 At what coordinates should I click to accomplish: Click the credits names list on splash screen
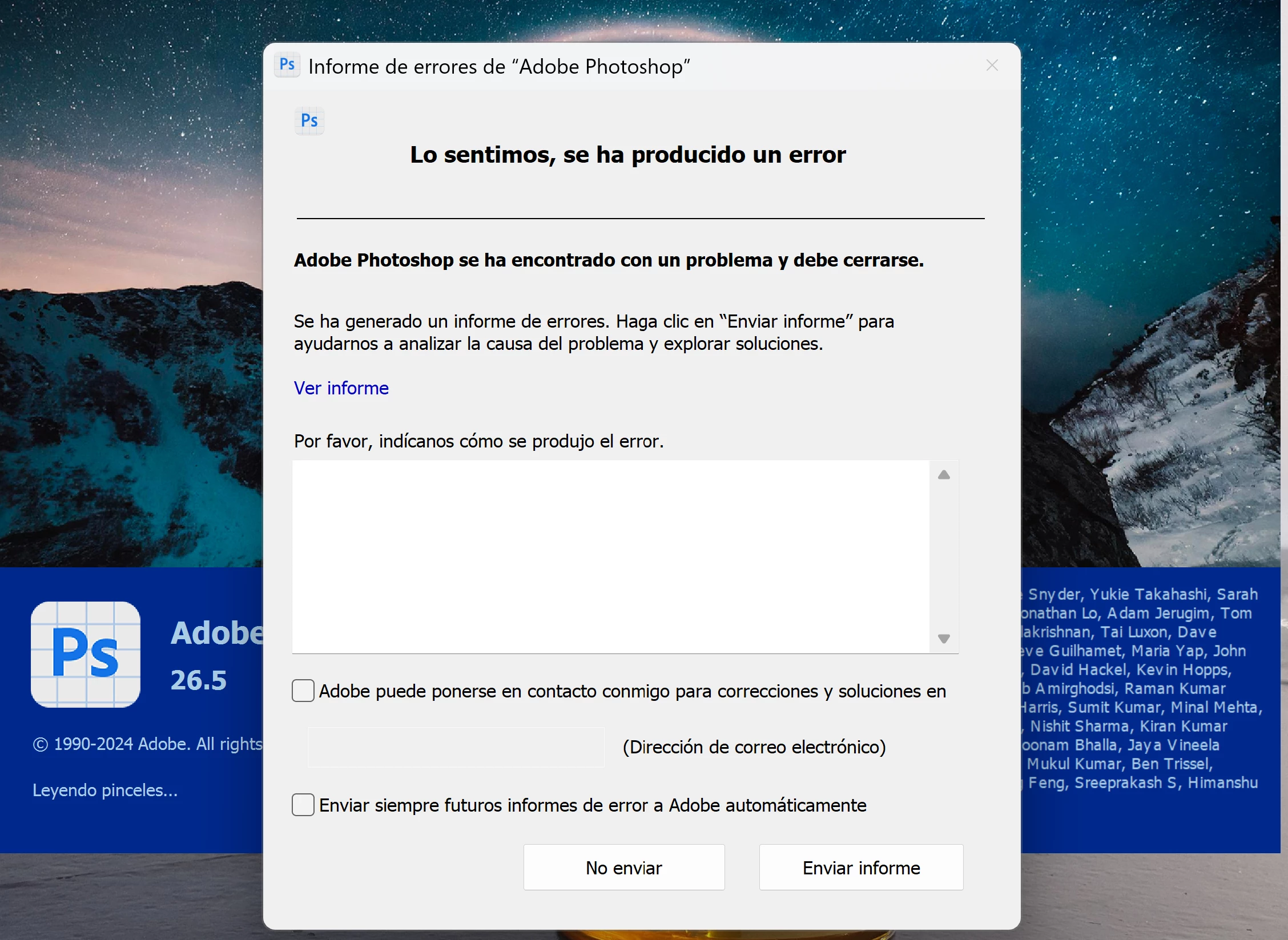click(x=1142, y=688)
